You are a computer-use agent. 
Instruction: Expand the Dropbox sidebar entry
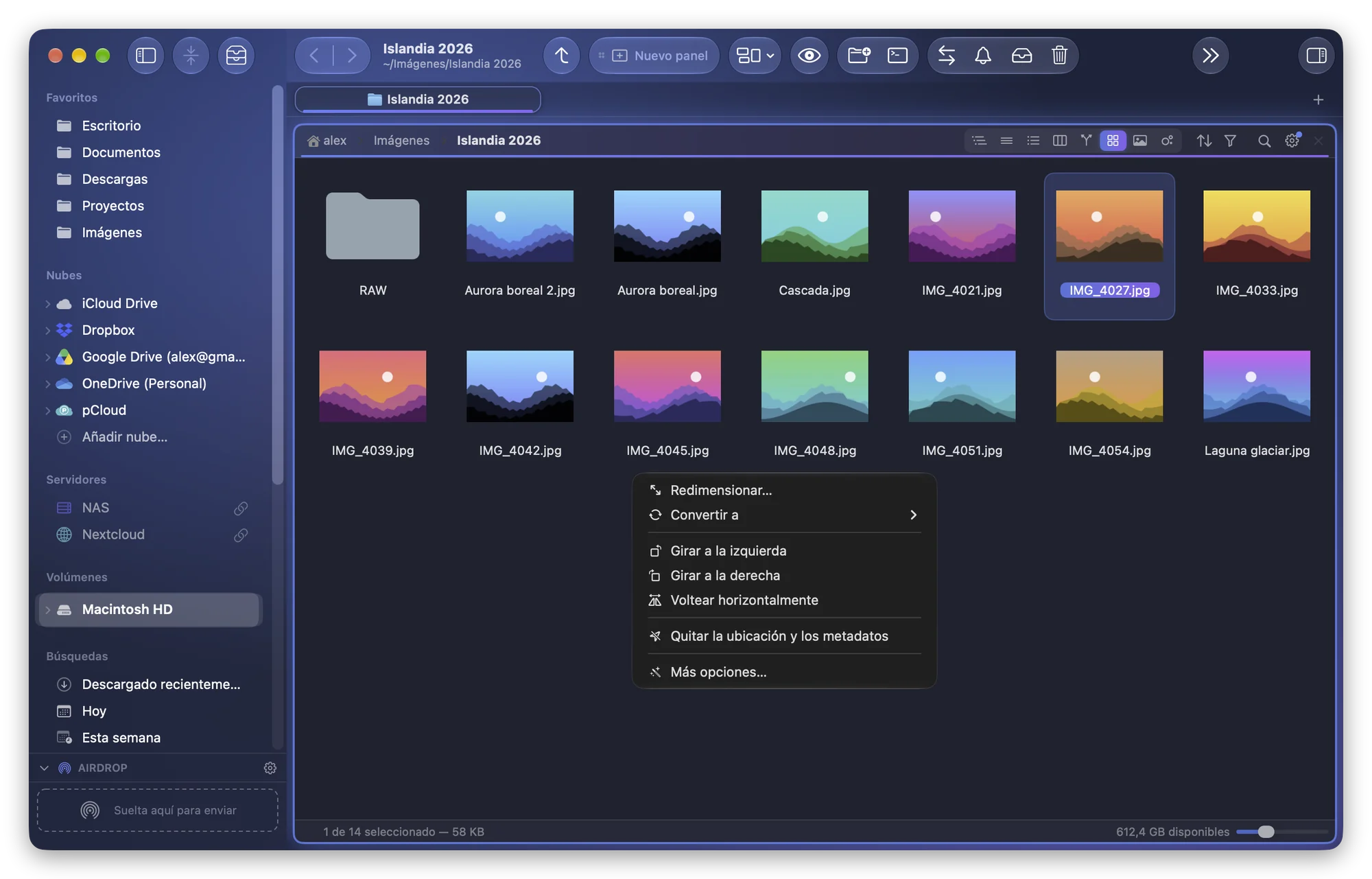coord(47,330)
